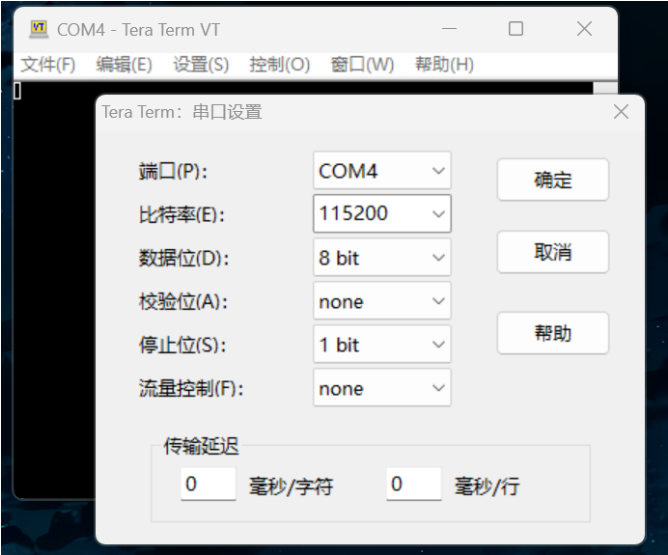Open the 文件(F) menu

pyautogui.click(x=48, y=65)
